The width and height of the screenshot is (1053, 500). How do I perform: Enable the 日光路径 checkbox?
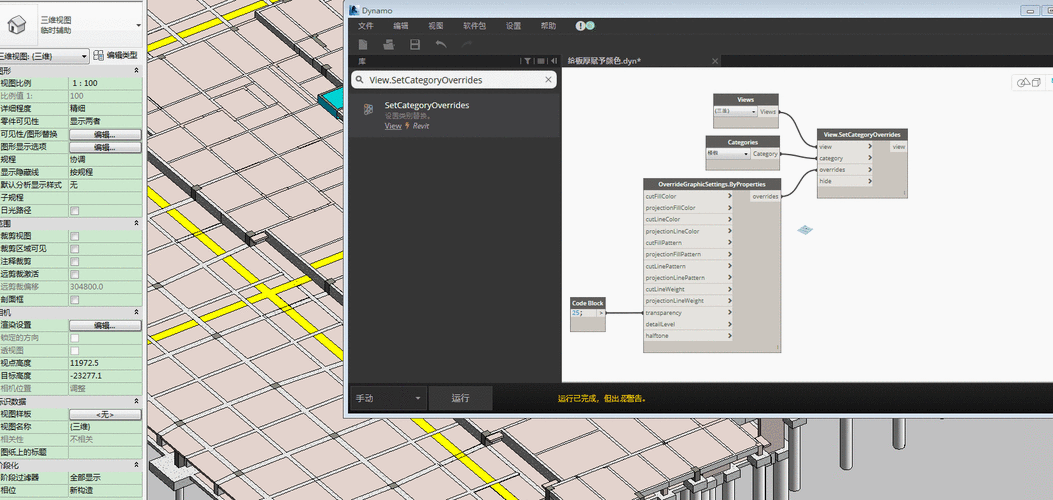[74, 211]
